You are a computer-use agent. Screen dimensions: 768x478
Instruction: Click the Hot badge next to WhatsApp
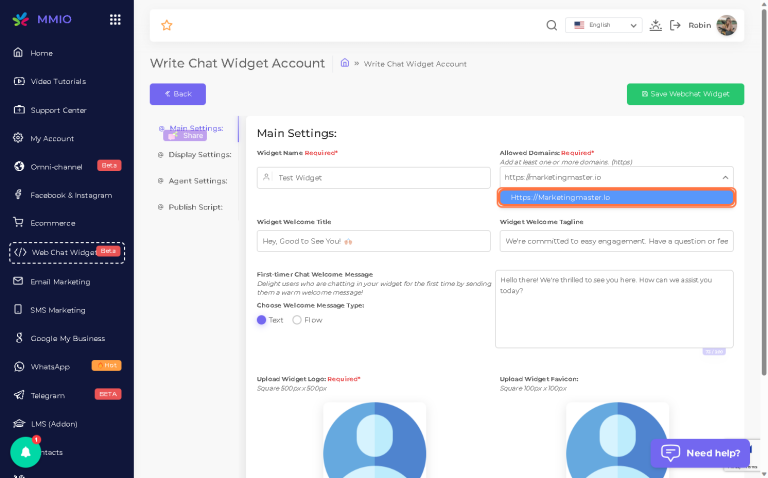coord(106,365)
